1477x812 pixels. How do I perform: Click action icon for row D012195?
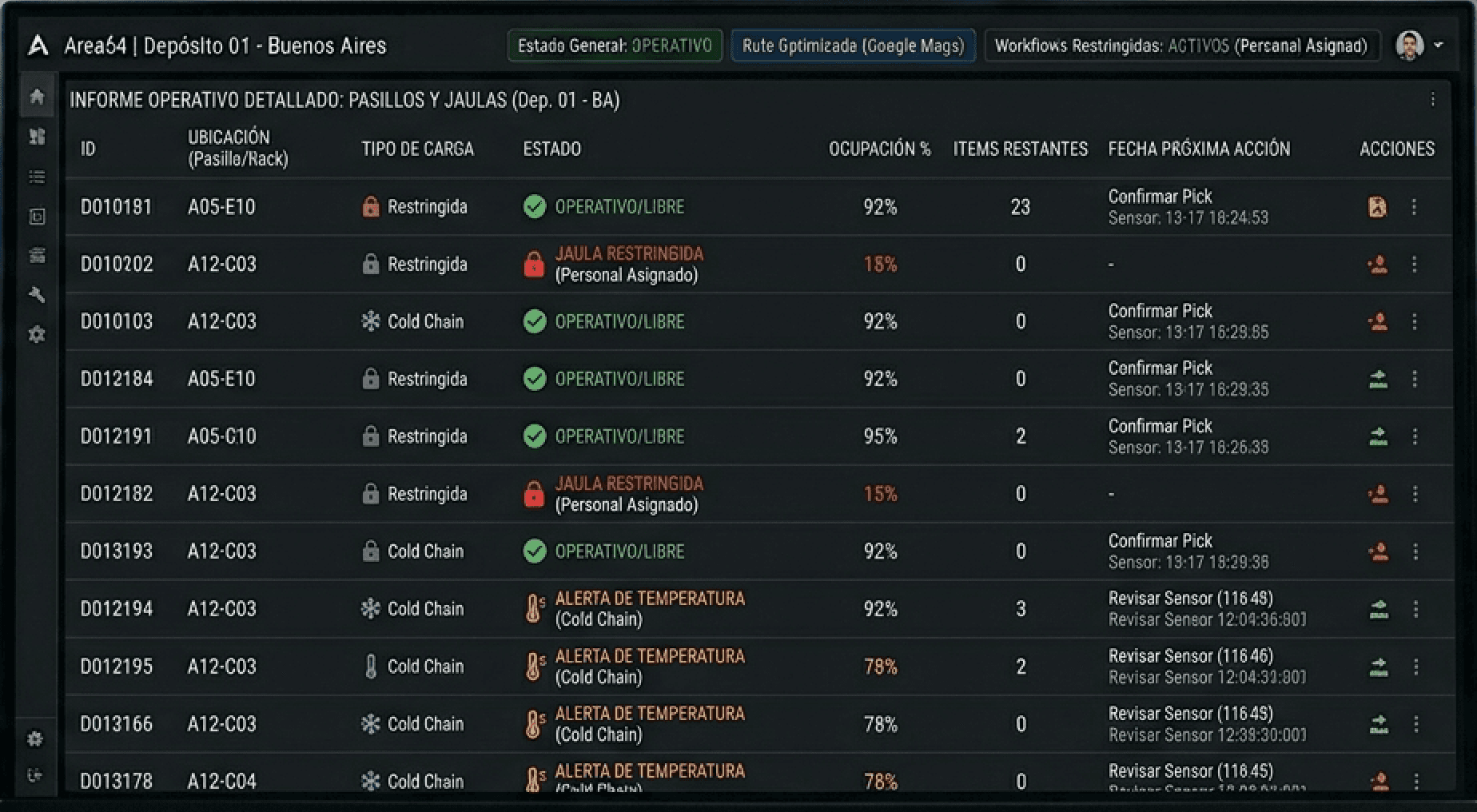[x=1379, y=667]
